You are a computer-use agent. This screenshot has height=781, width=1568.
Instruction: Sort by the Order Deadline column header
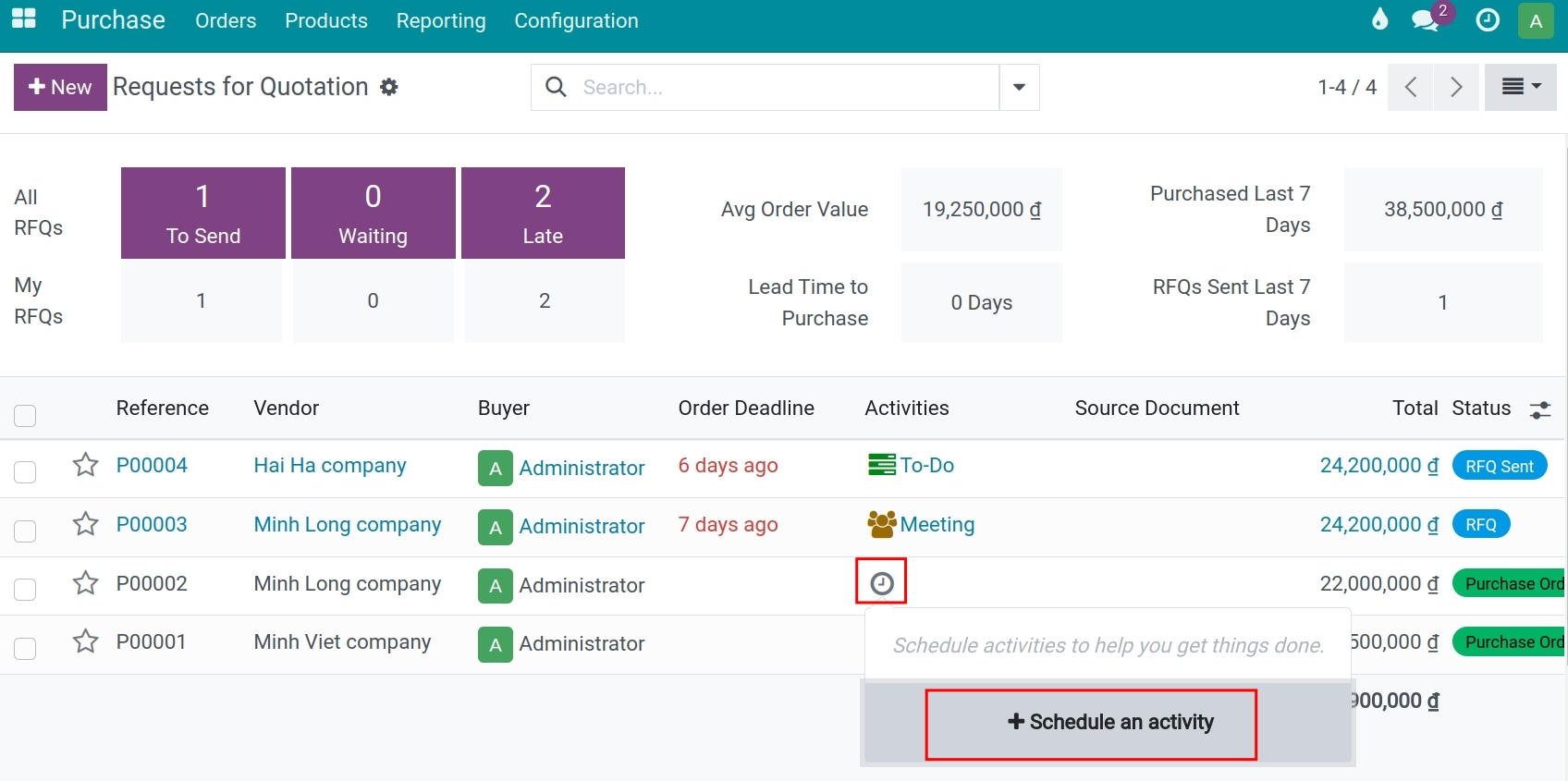point(746,408)
